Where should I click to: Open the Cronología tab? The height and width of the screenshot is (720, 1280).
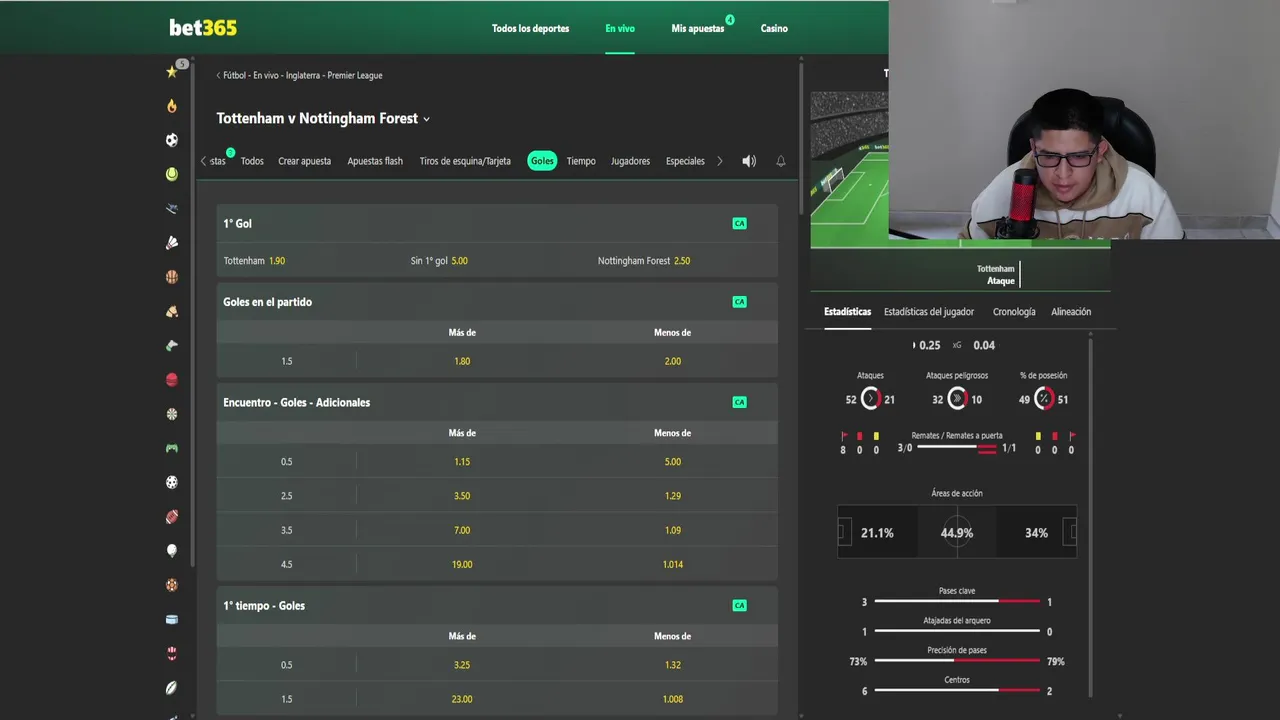1014,312
